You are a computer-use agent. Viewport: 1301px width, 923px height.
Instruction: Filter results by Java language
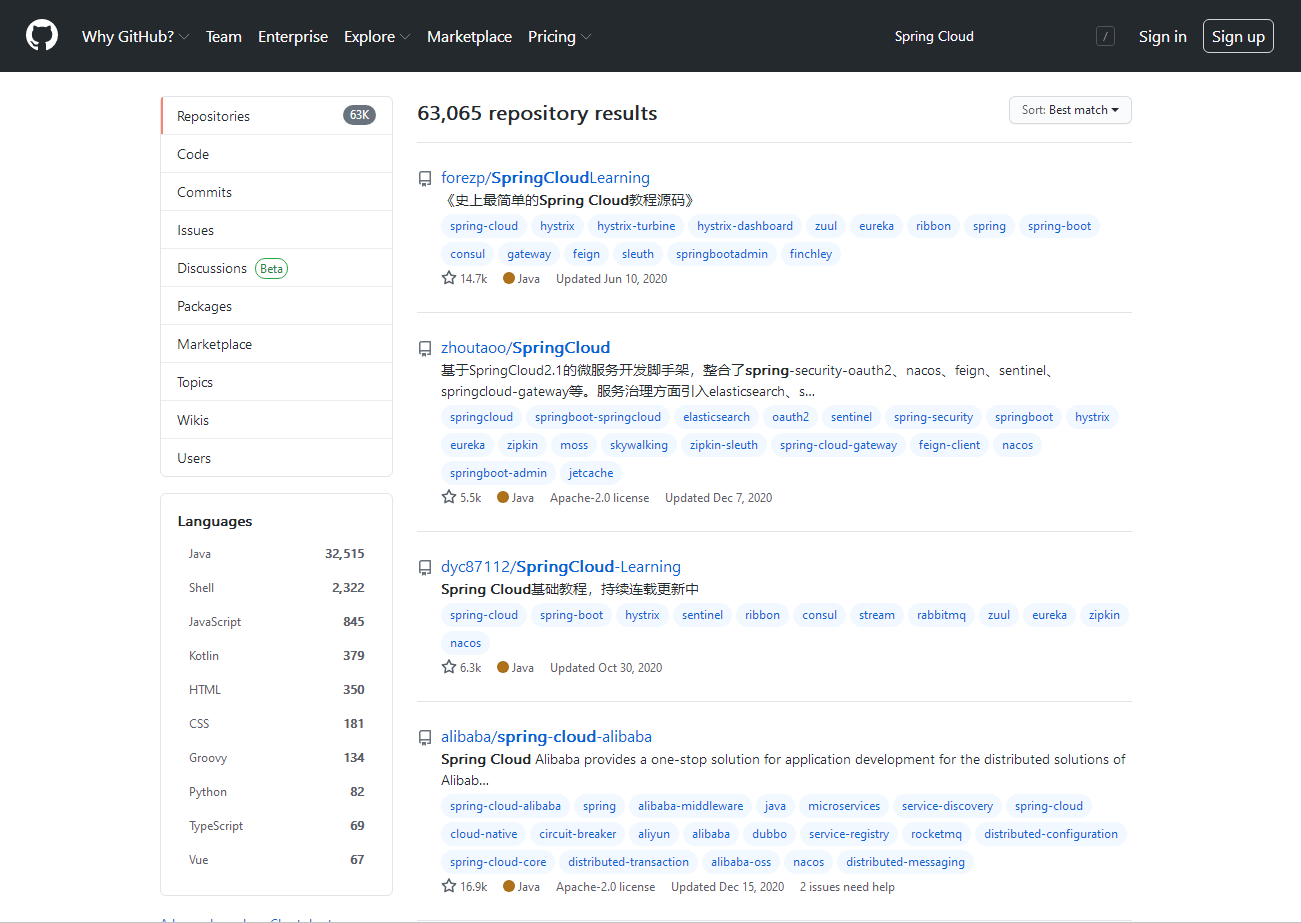click(x=276, y=554)
